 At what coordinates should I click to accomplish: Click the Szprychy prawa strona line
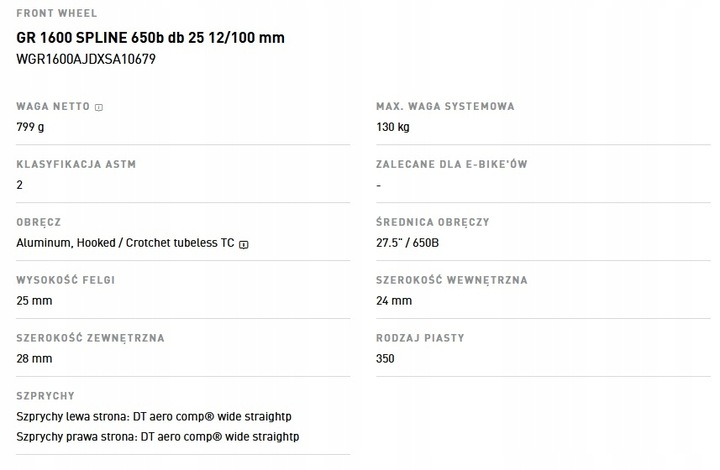pos(158,437)
